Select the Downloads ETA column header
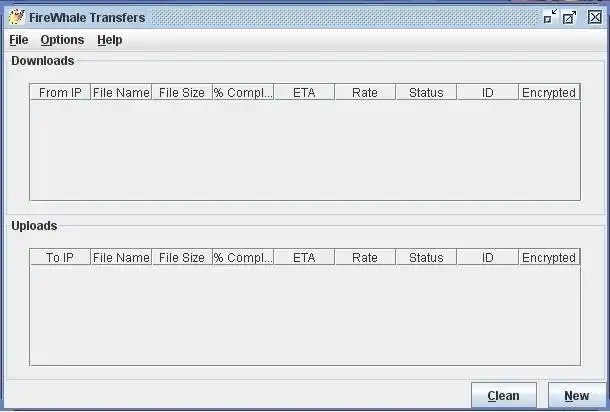The width and height of the screenshot is (610, 412). point(304,93)
